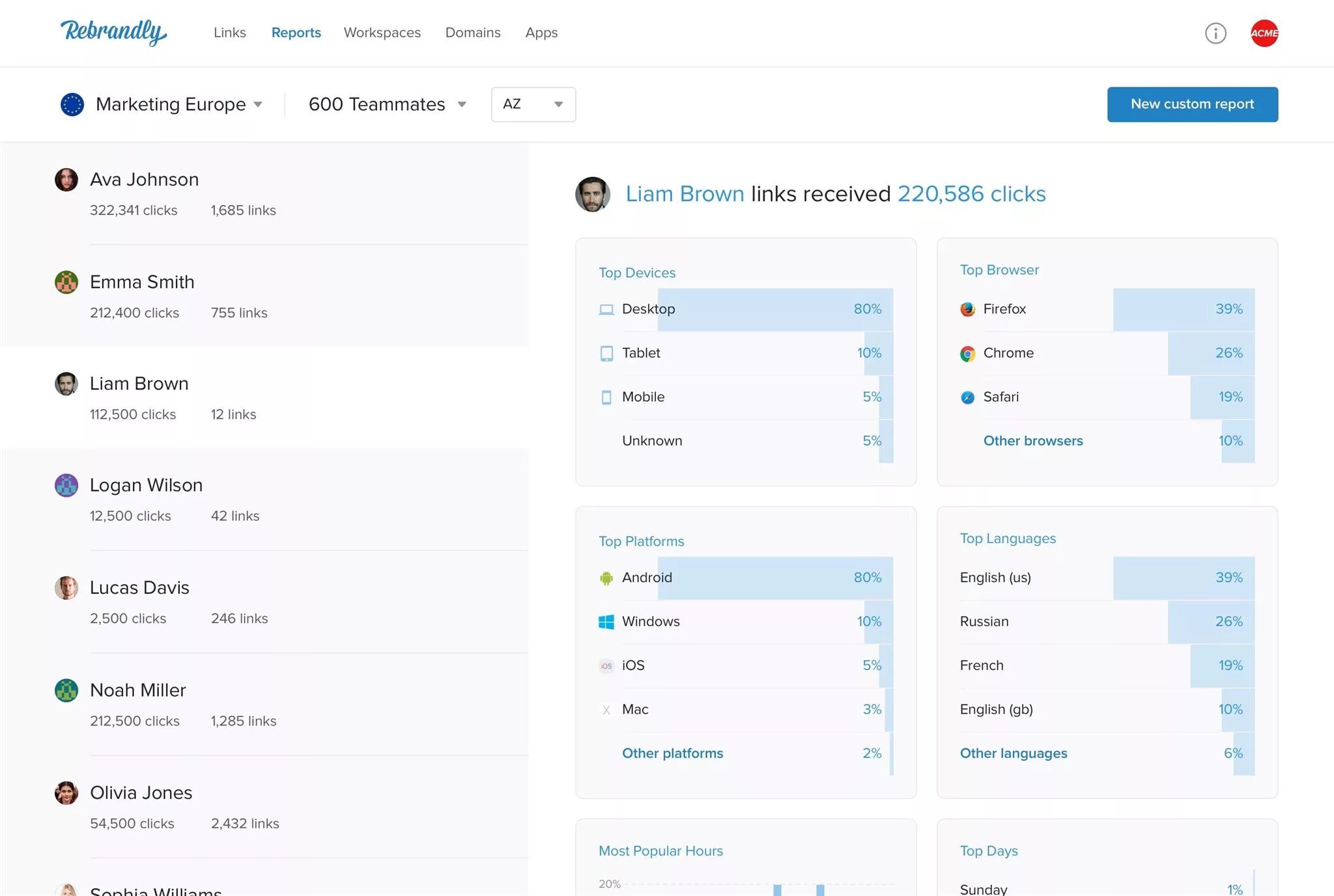Click New custom report button
1334x896 pixels.
1192,104
